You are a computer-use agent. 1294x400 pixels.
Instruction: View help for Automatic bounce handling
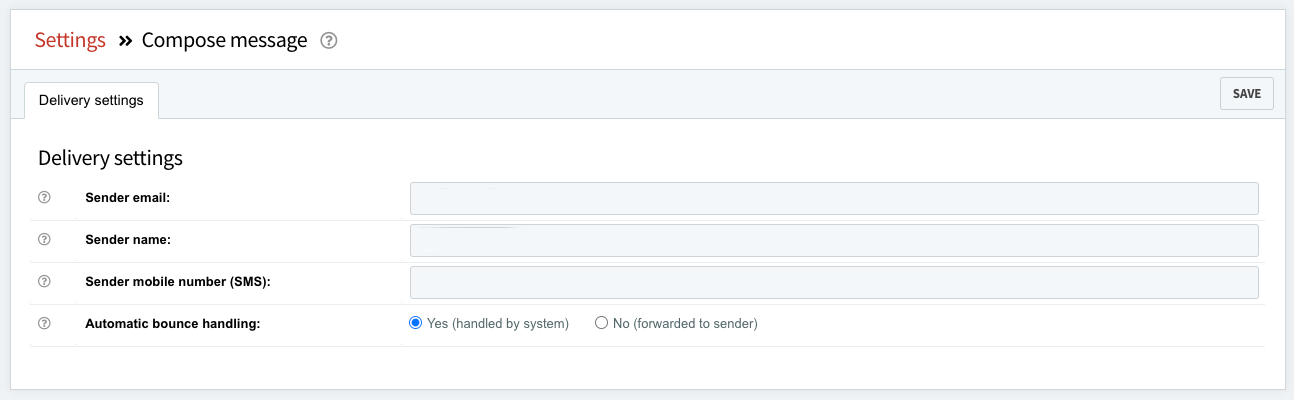point(44,324)
